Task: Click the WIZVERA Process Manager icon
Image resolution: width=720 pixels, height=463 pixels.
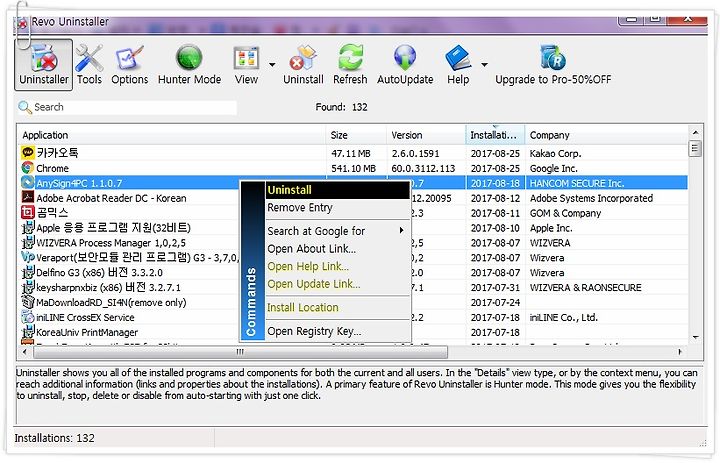Action: point(28,242)
